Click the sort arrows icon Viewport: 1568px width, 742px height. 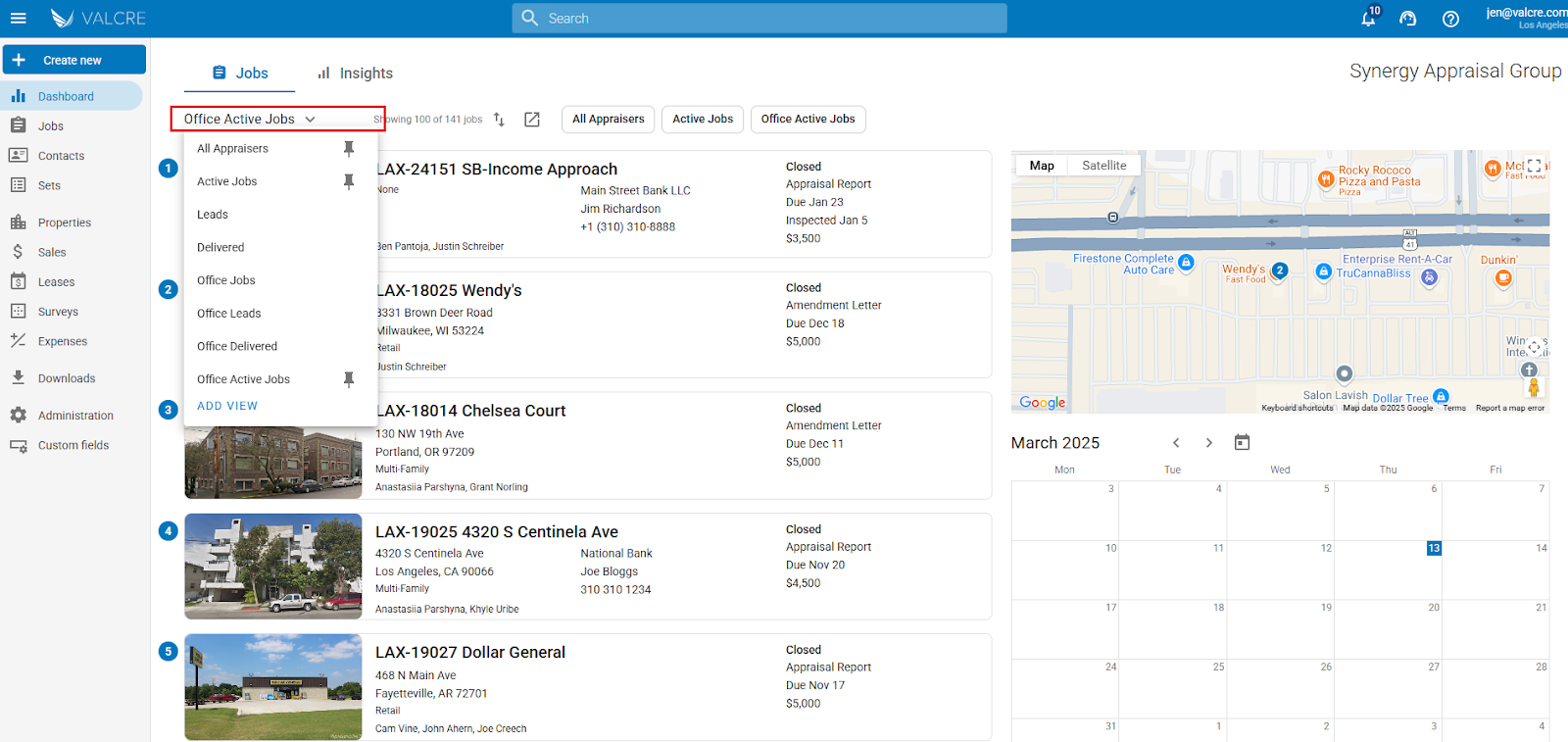[499, 119]
